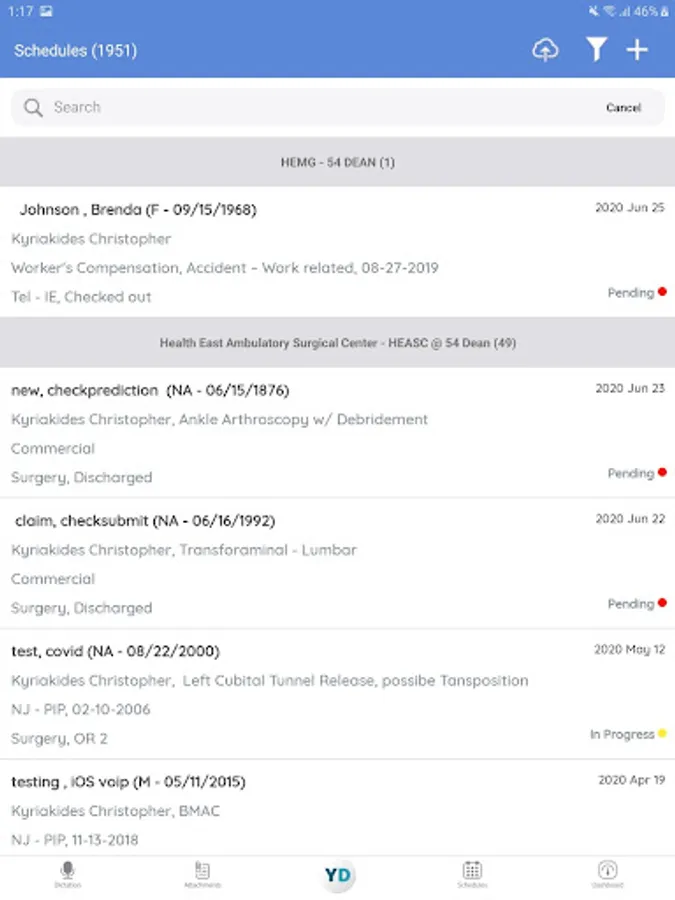675x900 pixels.
Task: Open the Dashboard gauge tab
Action: 607,875
